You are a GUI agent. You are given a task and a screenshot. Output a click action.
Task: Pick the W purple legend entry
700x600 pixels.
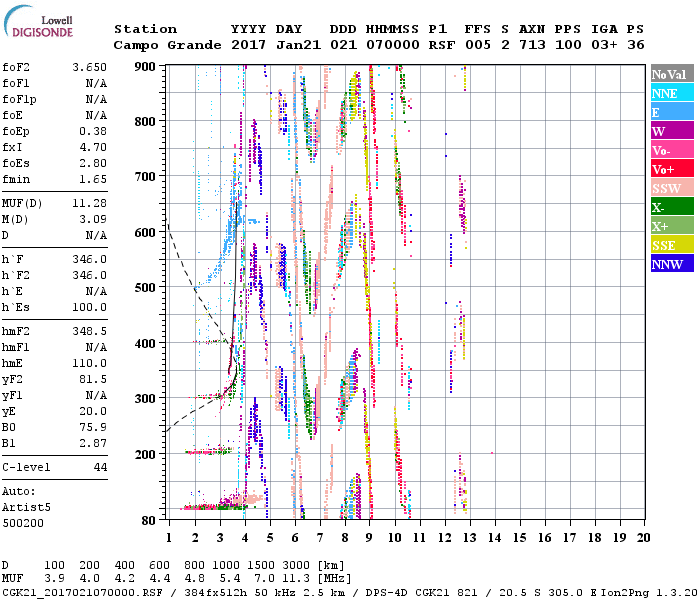point(671,131)
